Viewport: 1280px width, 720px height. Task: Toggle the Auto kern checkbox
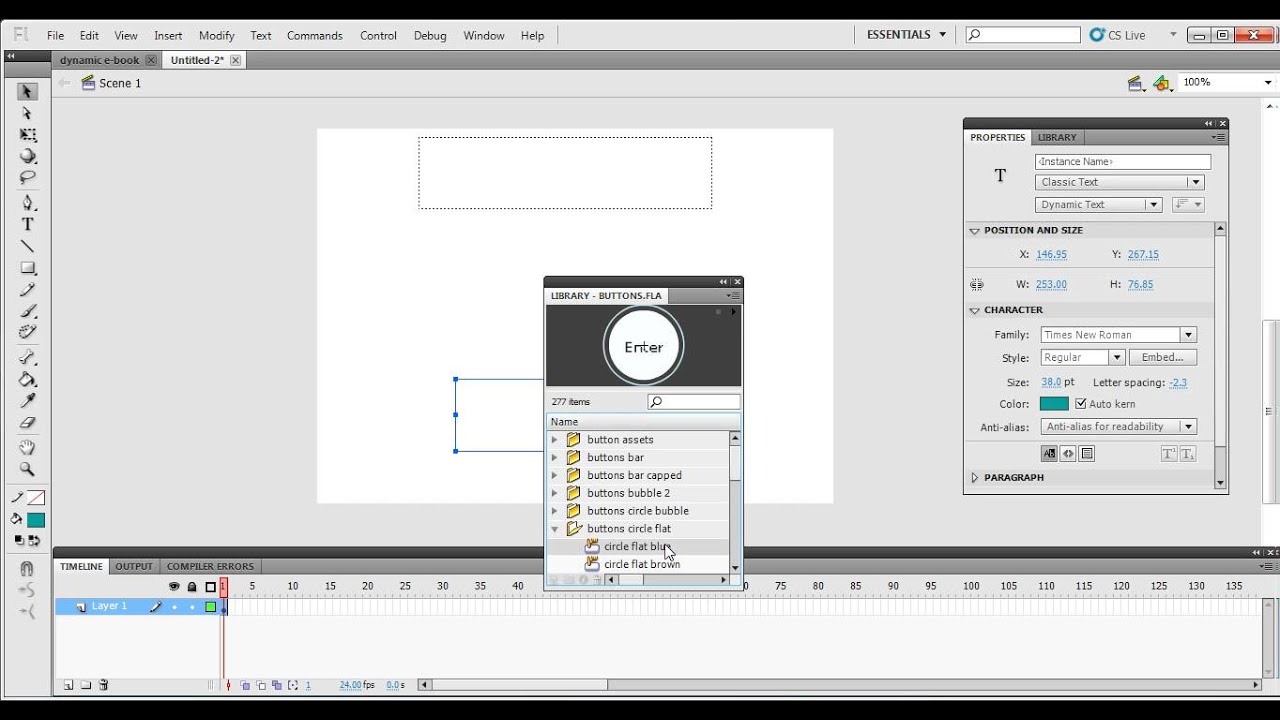coord(1081,404)
